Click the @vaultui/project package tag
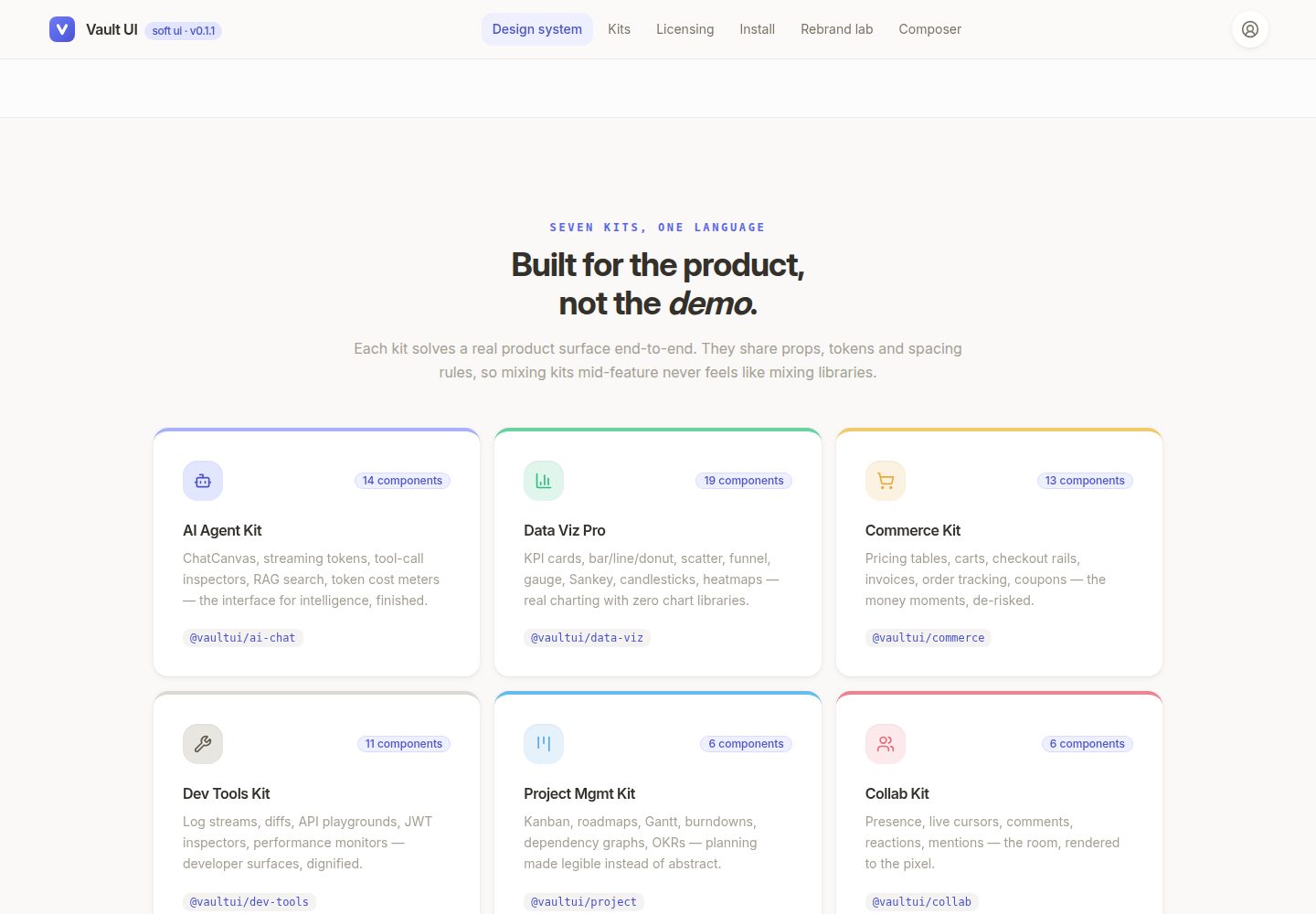Image resolution: width=1316 pixels, height=914 pixels. click(x=584, y=902)
